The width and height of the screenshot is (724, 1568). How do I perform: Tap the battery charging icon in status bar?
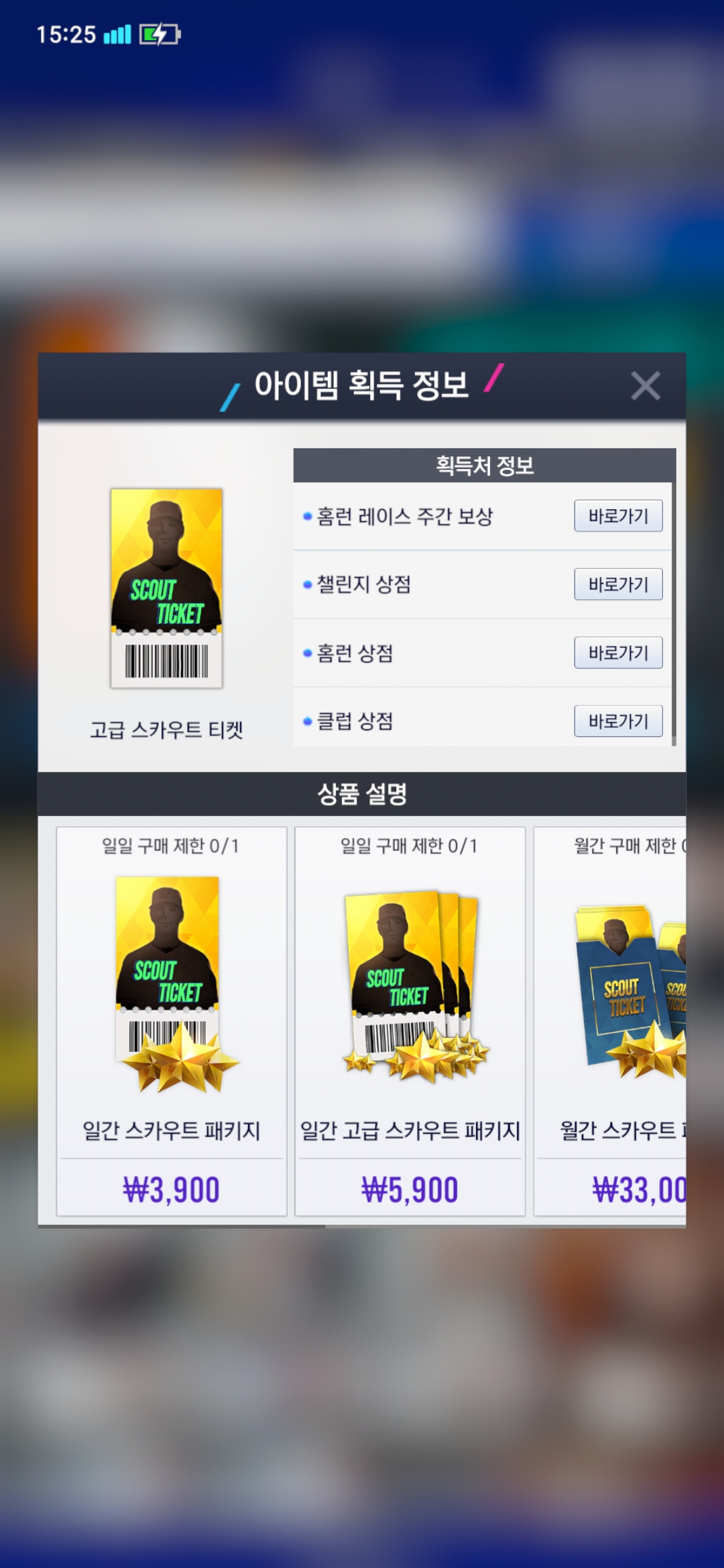[x=160, y=34]
